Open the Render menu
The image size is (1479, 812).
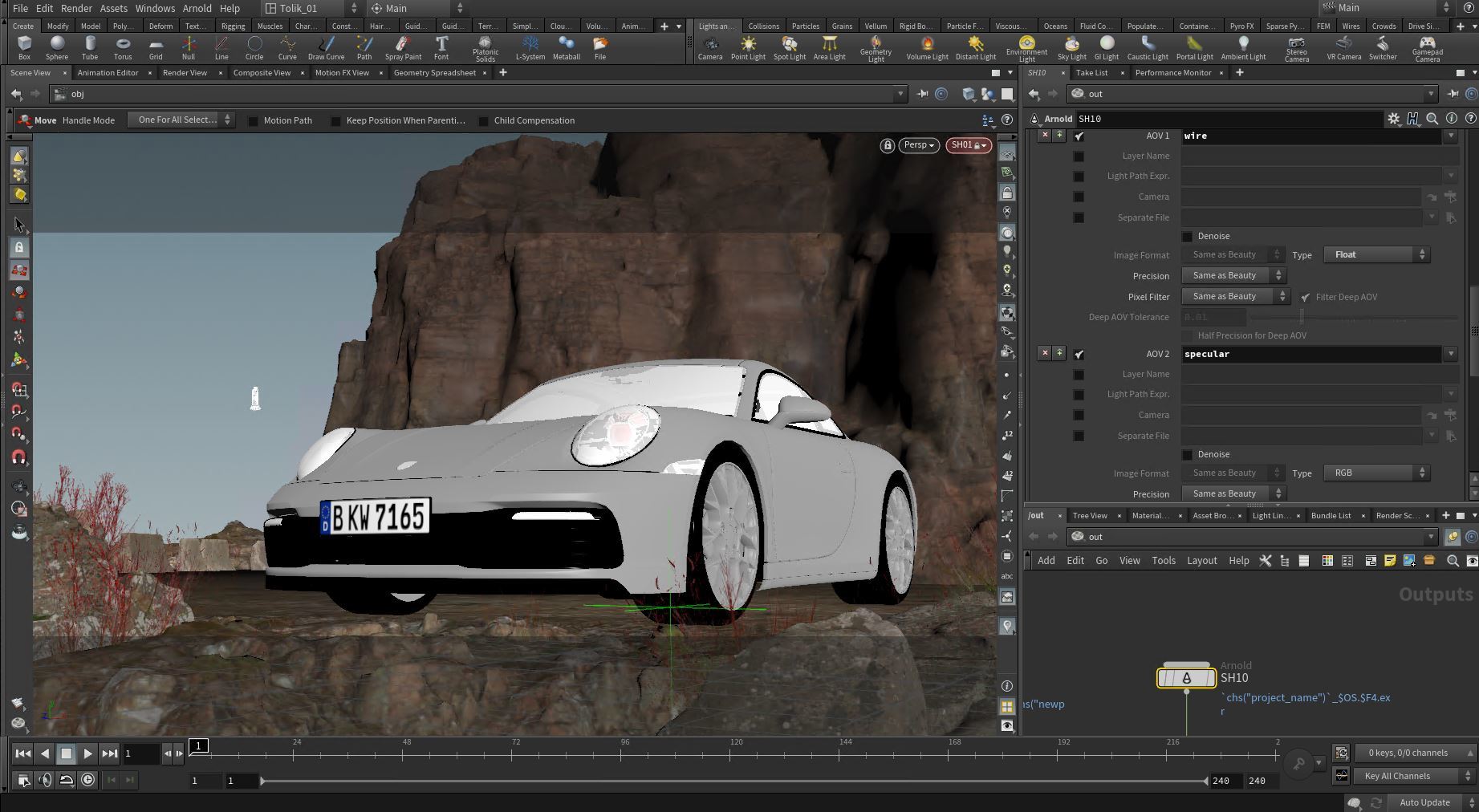point(76,8)
